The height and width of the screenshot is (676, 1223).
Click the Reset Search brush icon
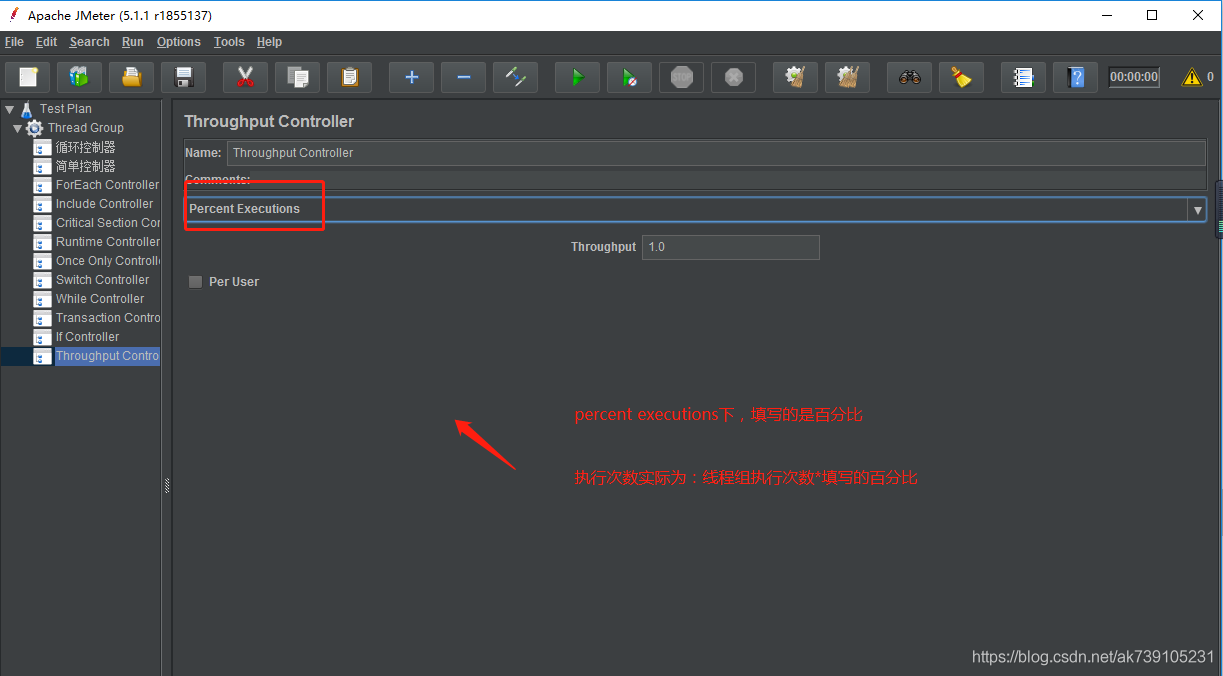[961, 77]
